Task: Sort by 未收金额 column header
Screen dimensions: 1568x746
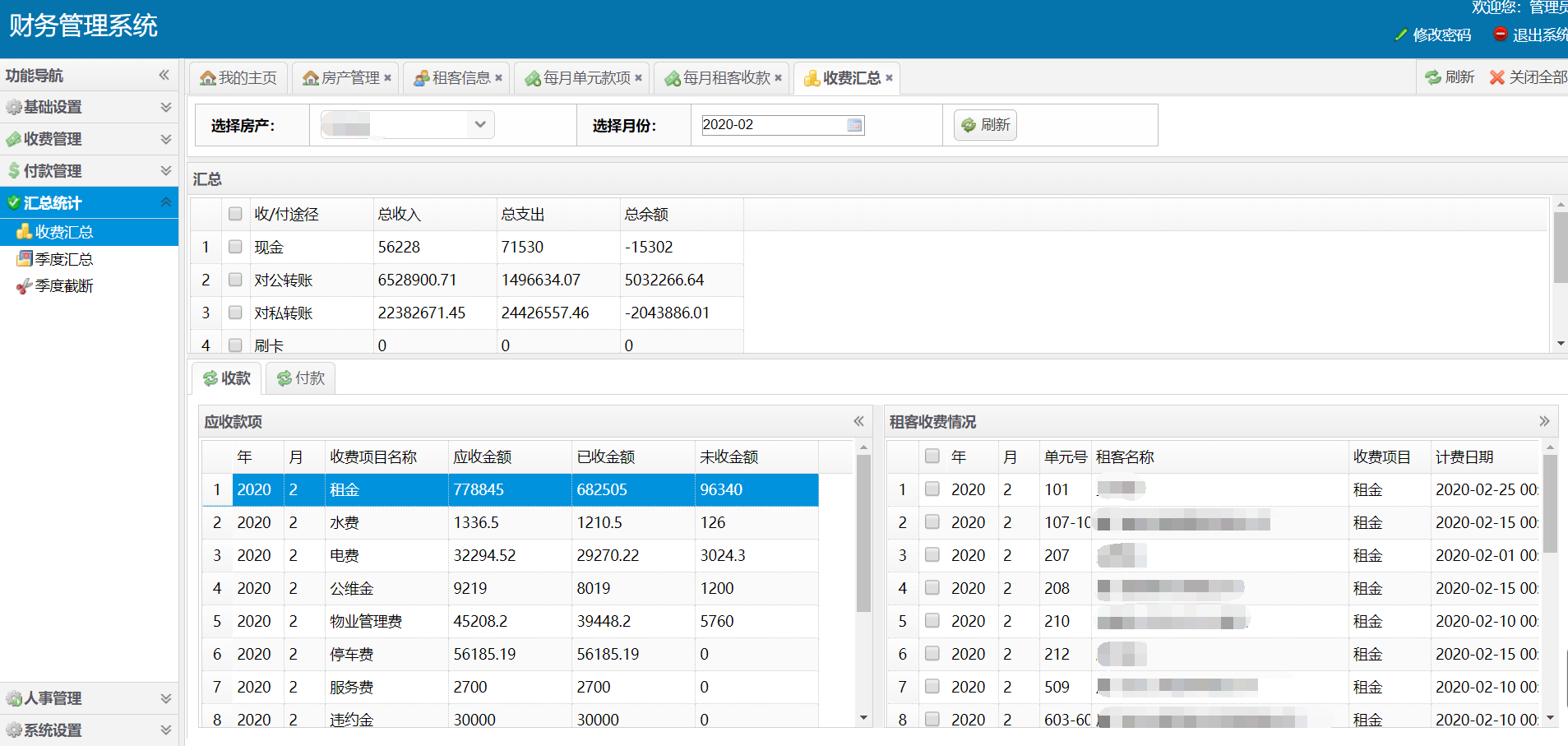Action: tap(756, 456)
